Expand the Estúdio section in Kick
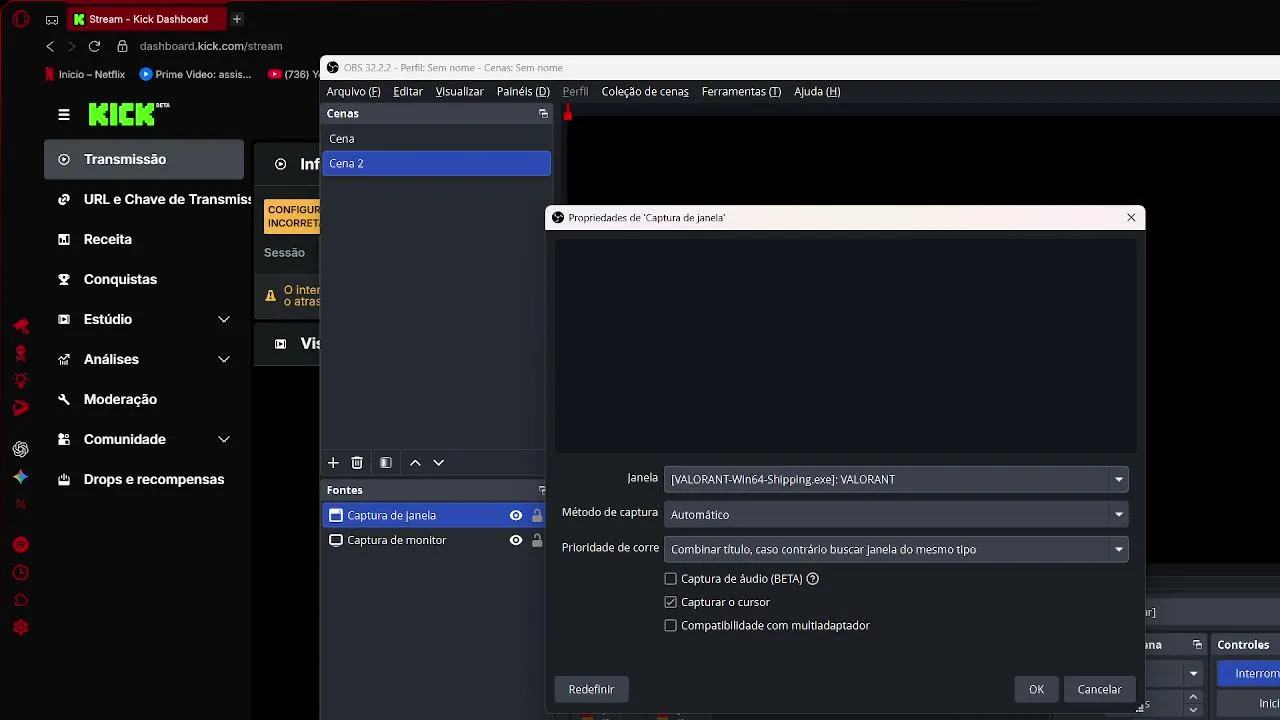Screen dimensions: 1280x720 [224, 319]
